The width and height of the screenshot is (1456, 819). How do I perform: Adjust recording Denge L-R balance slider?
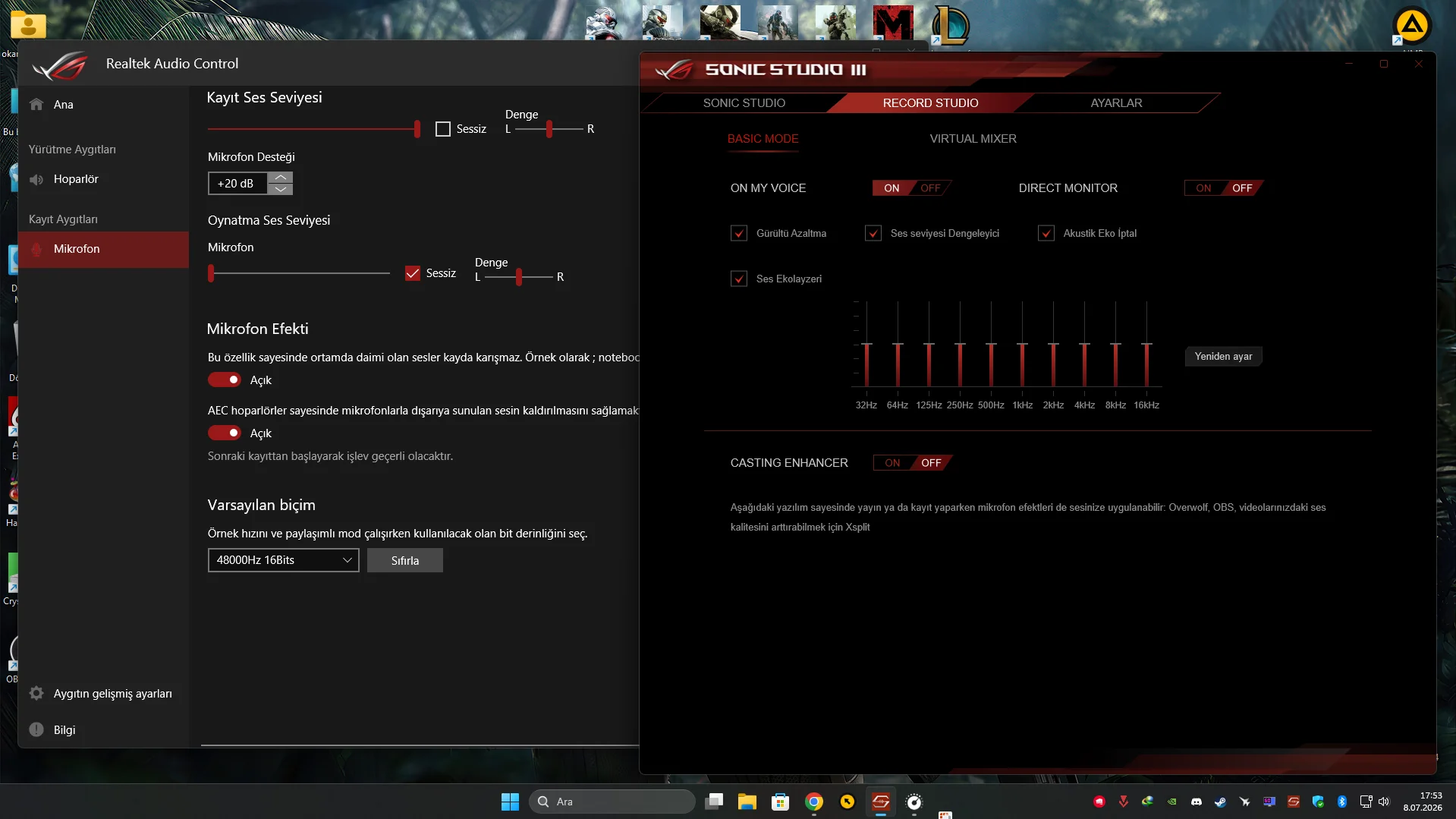point(549,130)
